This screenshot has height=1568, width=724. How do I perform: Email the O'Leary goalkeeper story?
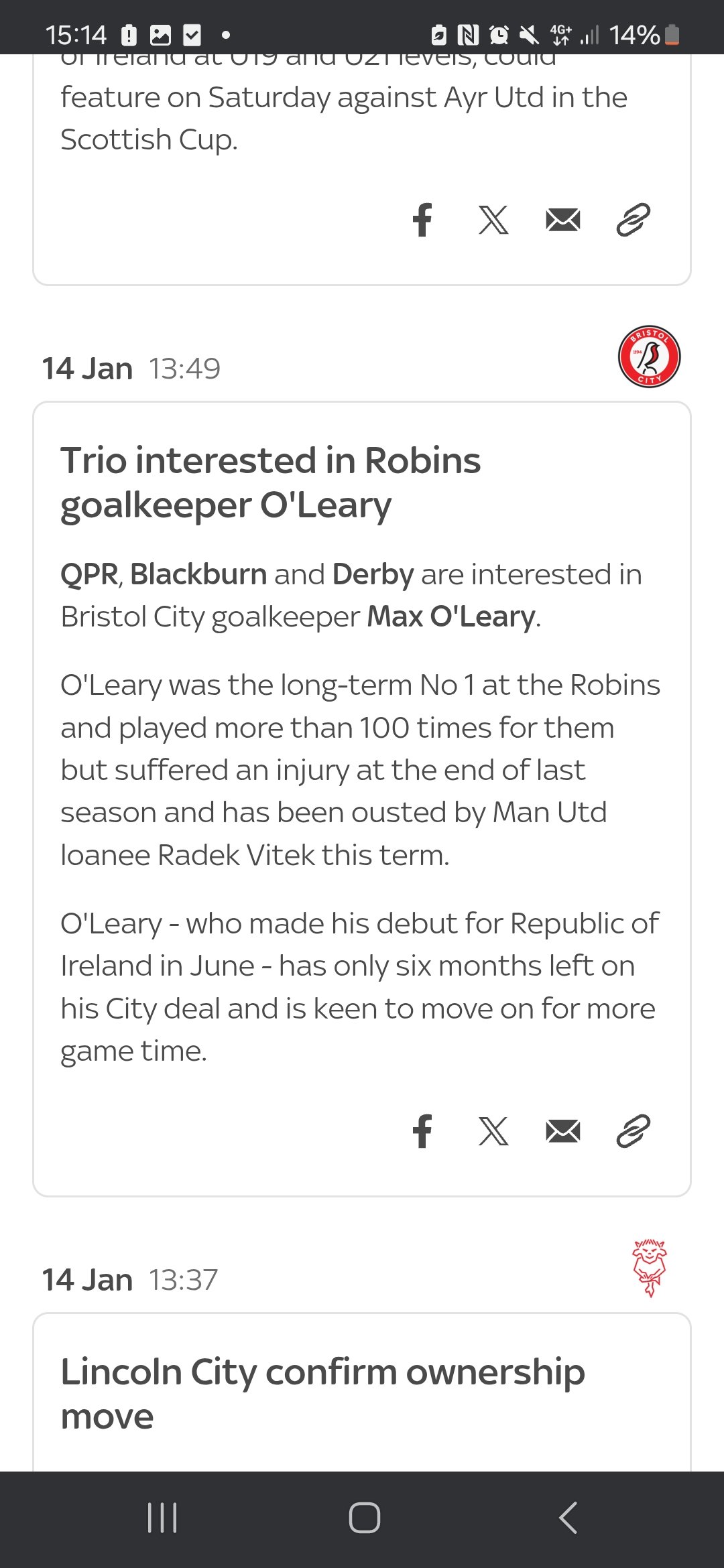click(x=563, y=1131)
